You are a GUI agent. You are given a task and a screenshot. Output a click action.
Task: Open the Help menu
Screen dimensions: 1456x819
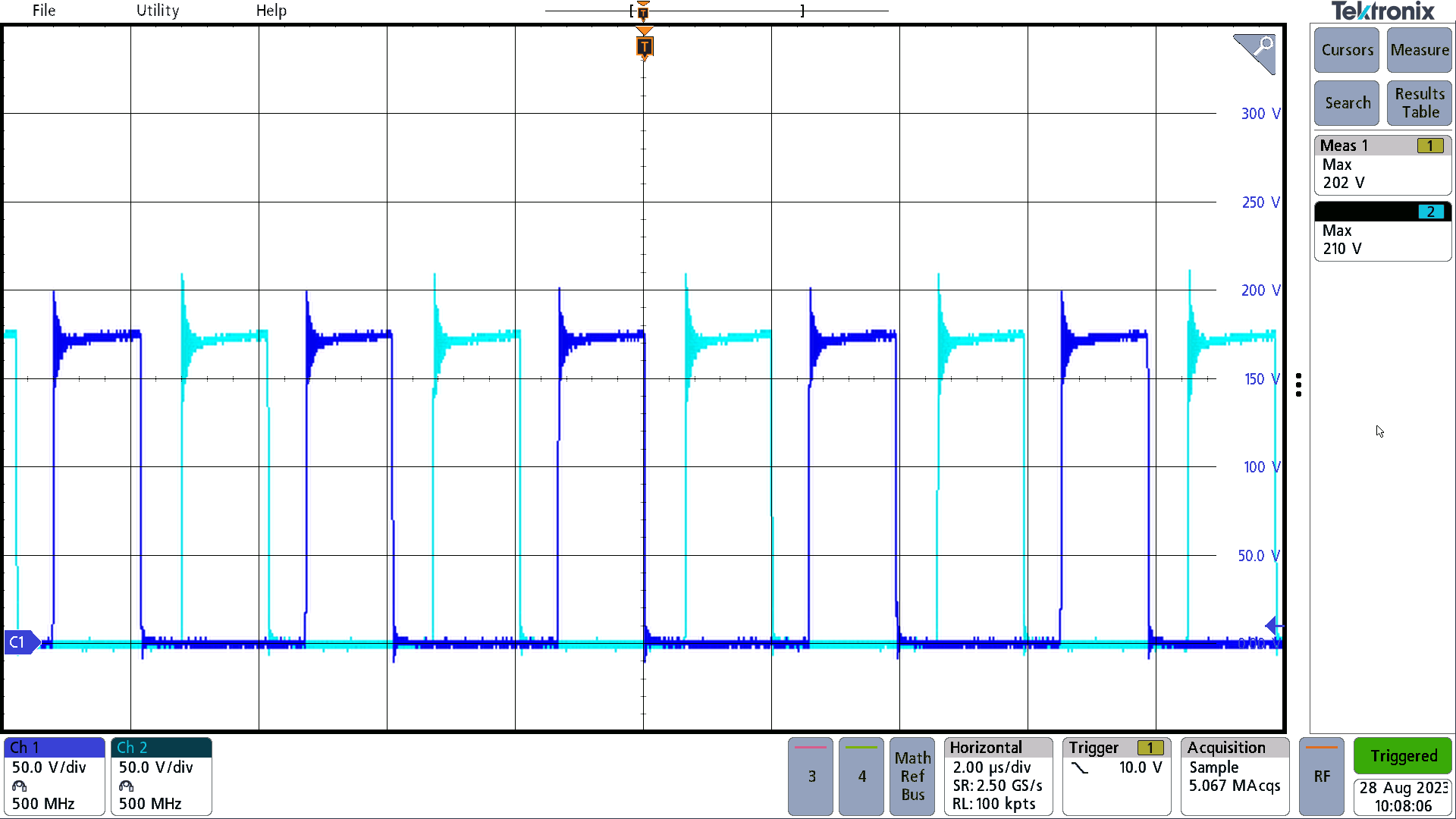pos(271,11)
